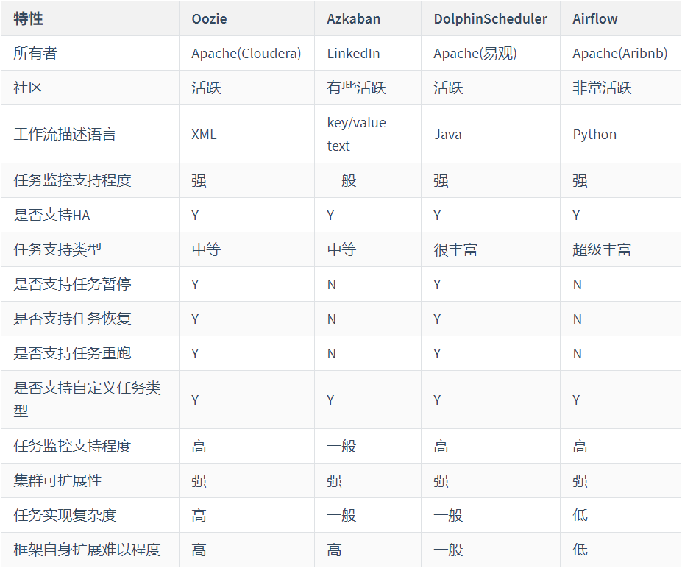The height and width of the screenshot is (568, 682).
Task: Select Y under Airflow in 自定义任务类型 row
Action: [576, 399]
